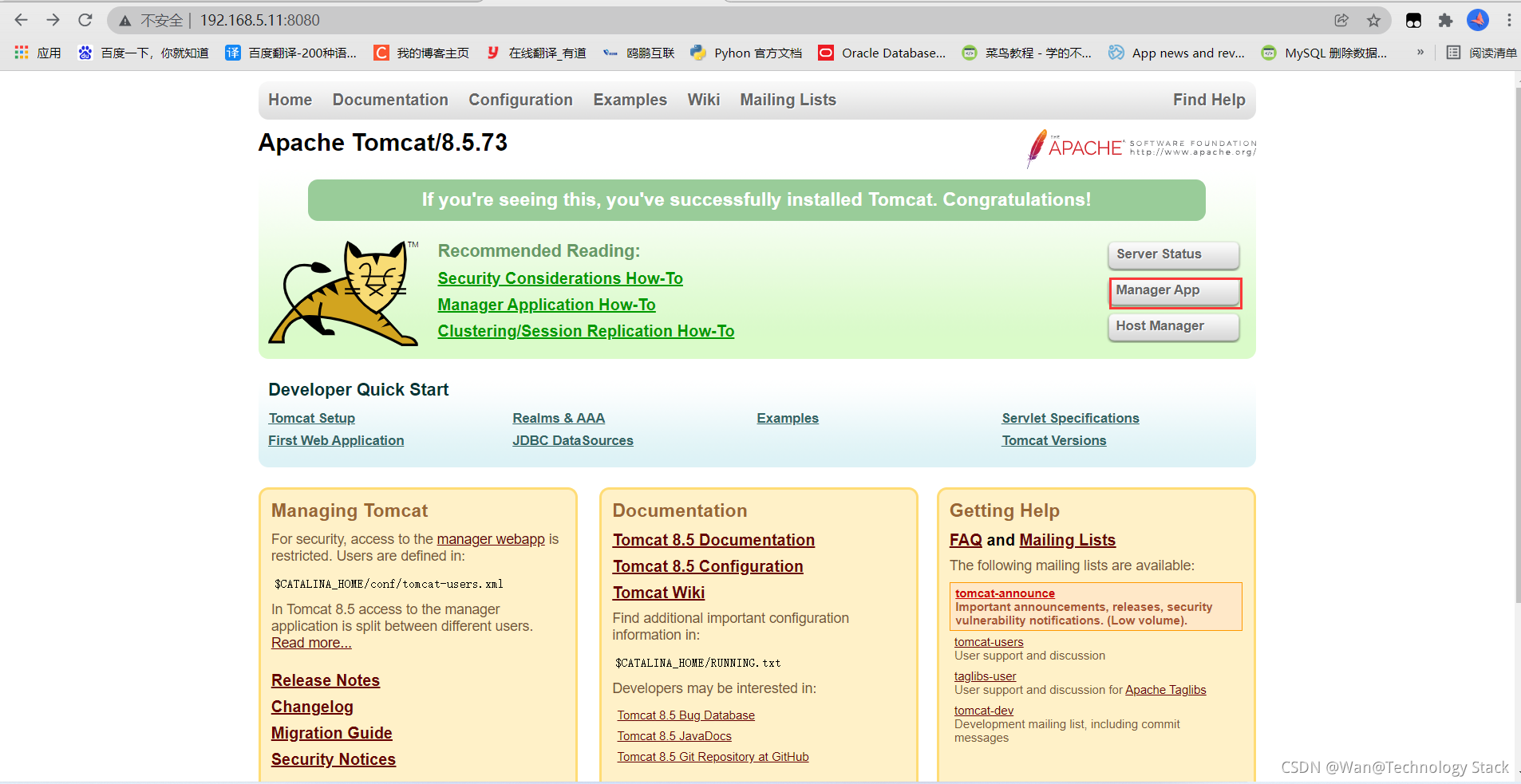Open App news and reviews bookmark
This screenshot has height=784, width=1521.
point(1177,53)
